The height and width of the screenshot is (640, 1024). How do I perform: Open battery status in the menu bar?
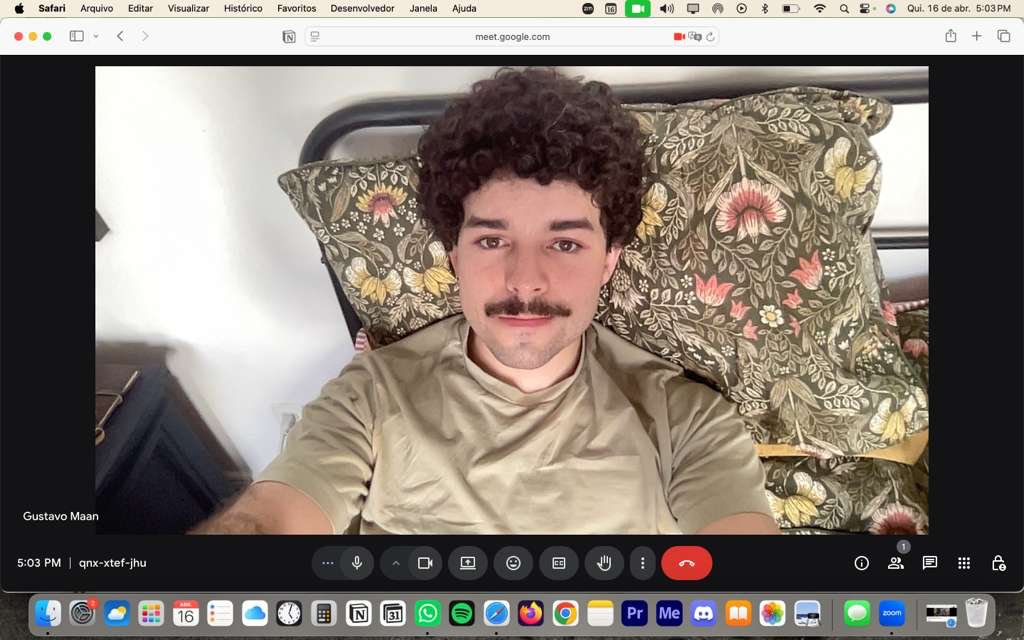click(x=791, y=8)
